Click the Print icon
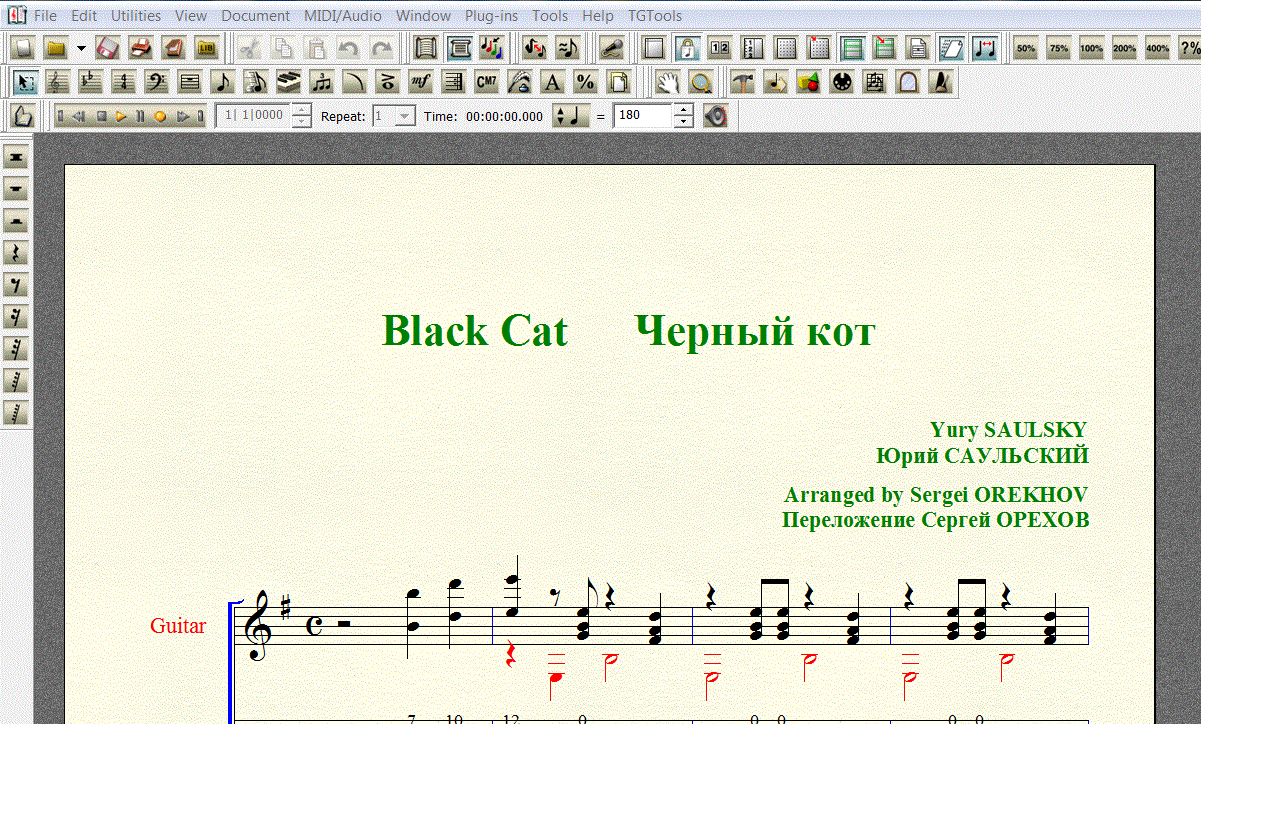This screenshot has height=817, width=1274. coord(141,48)
